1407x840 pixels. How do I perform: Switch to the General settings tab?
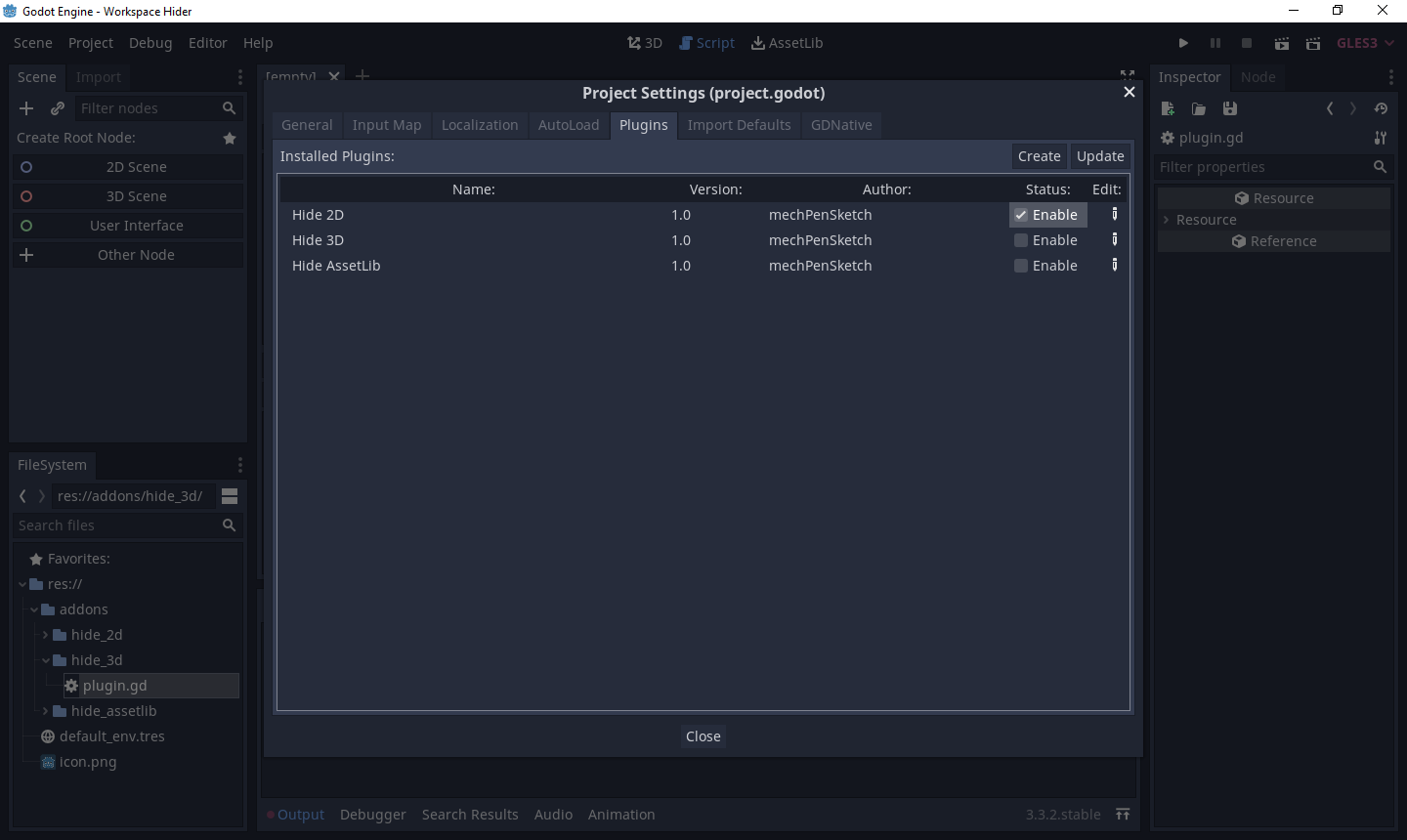[307, 125]
